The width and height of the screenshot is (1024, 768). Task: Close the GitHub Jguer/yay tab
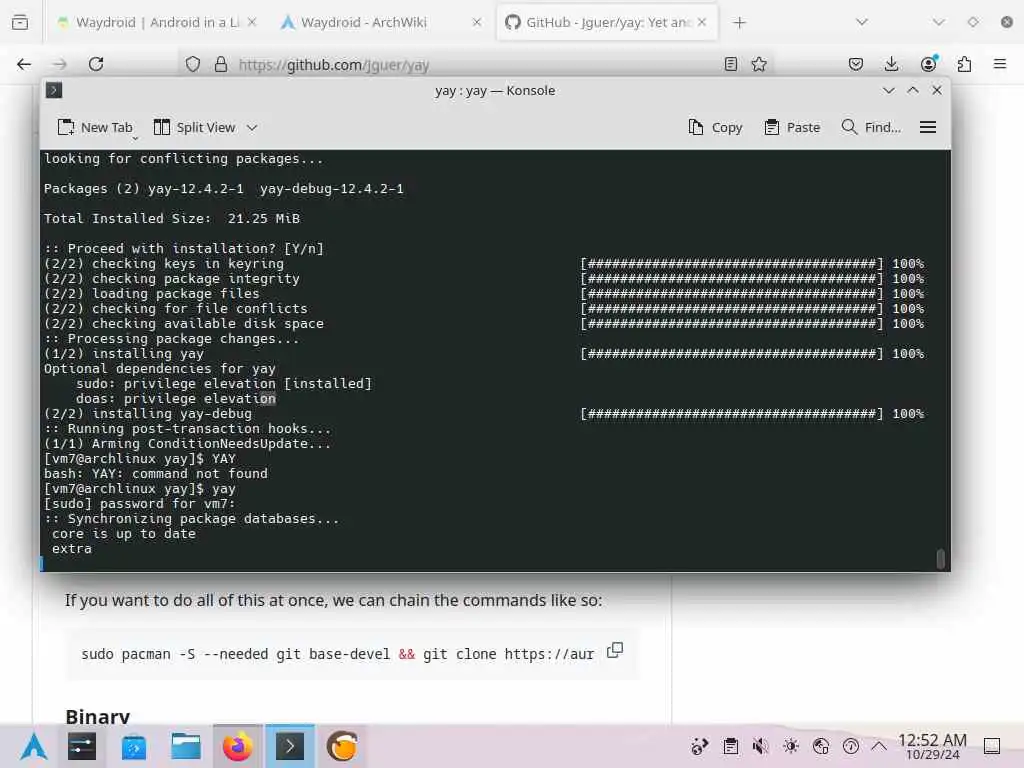(701, 22)
